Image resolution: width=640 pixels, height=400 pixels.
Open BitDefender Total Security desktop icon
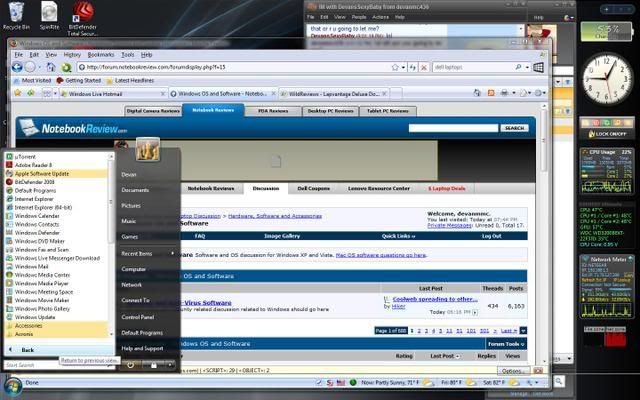pyautogui.click(x=82, y=18)
